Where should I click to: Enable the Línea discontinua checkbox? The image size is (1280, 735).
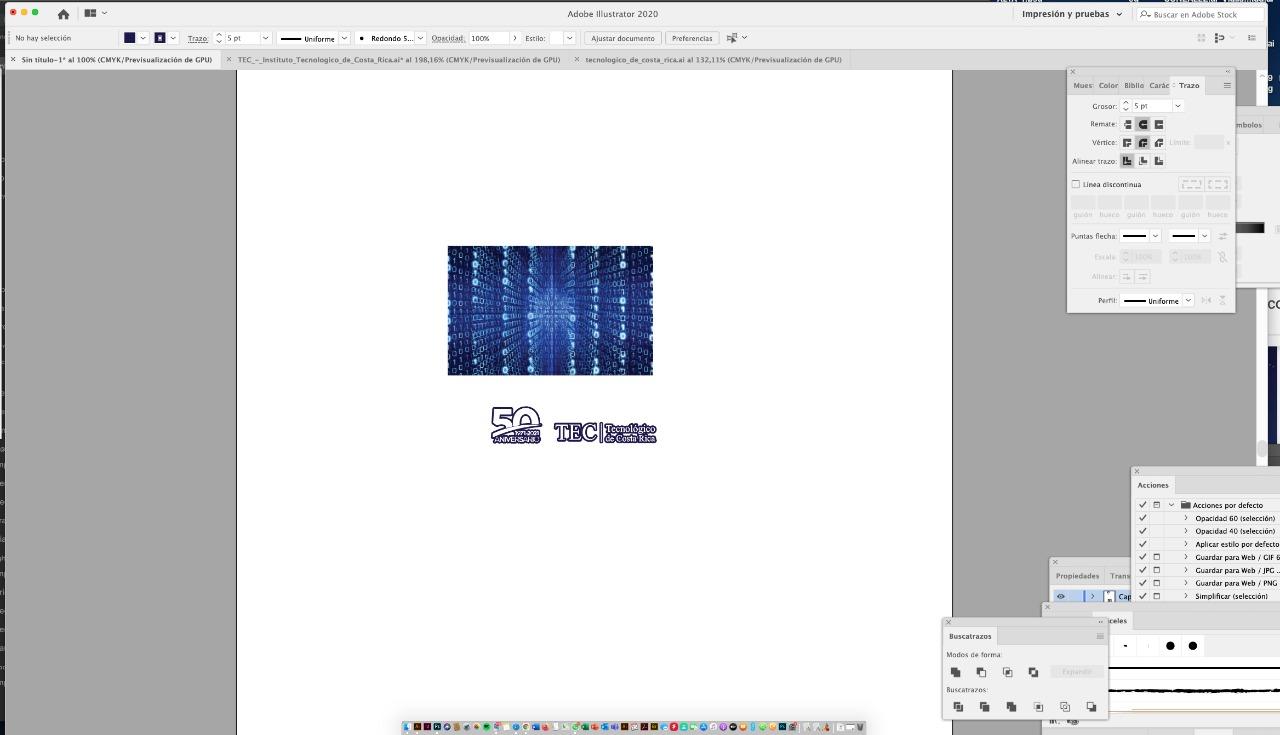[x=1076, y=184]
